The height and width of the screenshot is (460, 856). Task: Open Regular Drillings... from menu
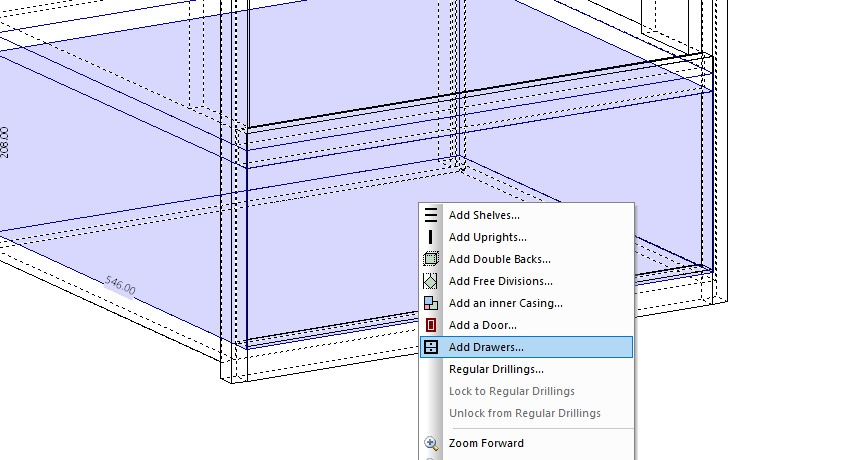[x=526, y=369]
